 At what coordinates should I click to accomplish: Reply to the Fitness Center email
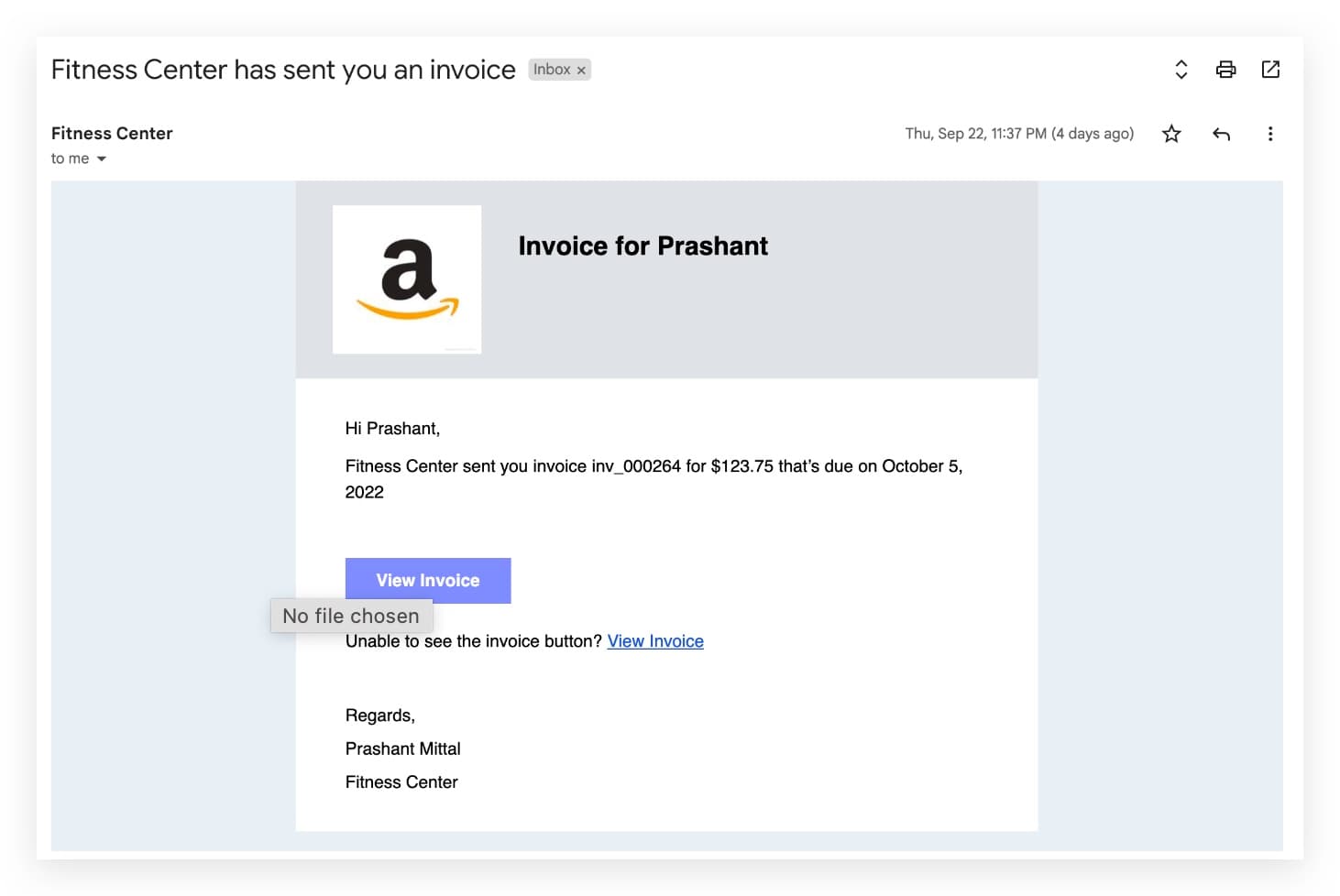tap(1221, 134)
